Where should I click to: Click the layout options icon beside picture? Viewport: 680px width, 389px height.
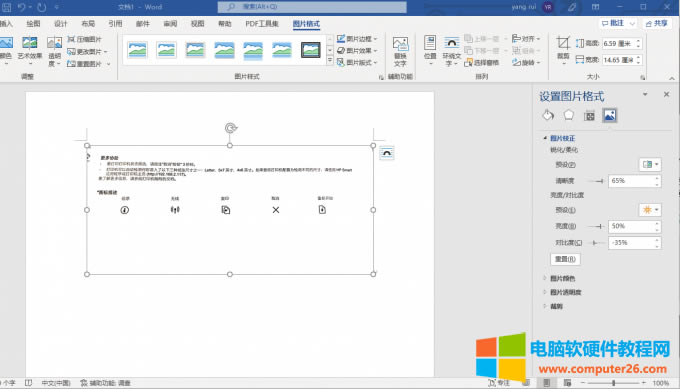pos(386,153)
